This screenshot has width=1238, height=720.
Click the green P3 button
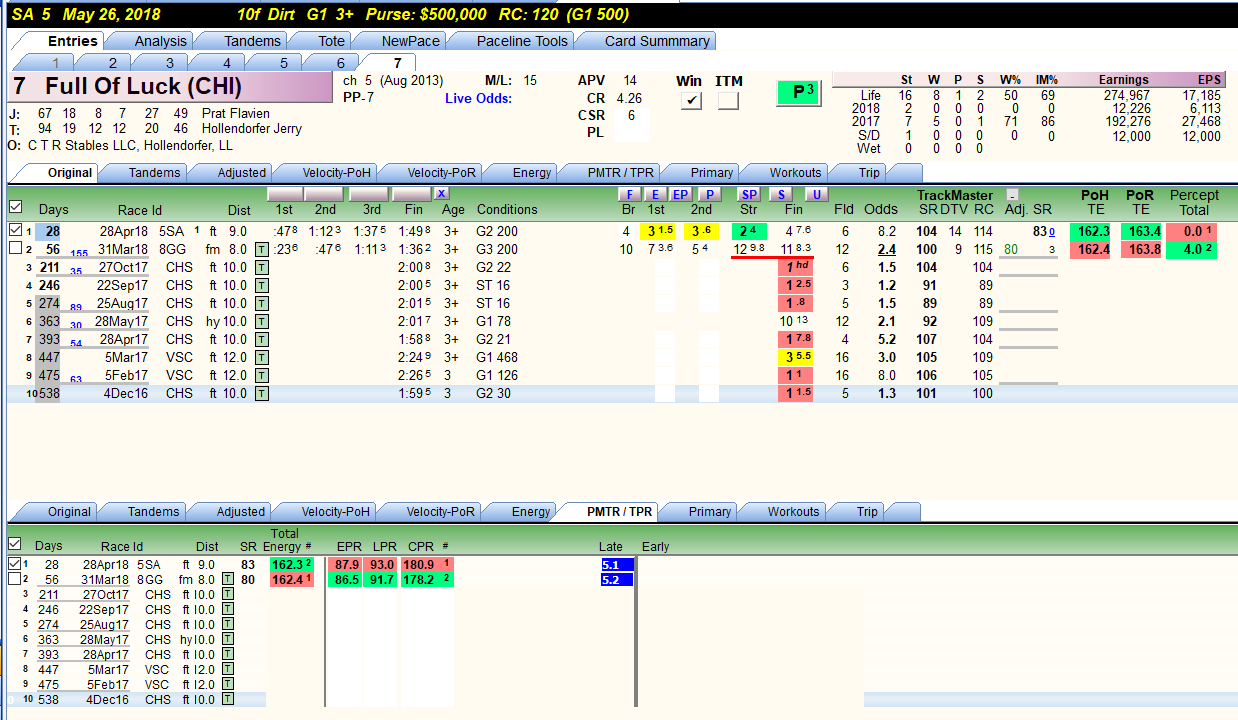[x=798, y=92]
